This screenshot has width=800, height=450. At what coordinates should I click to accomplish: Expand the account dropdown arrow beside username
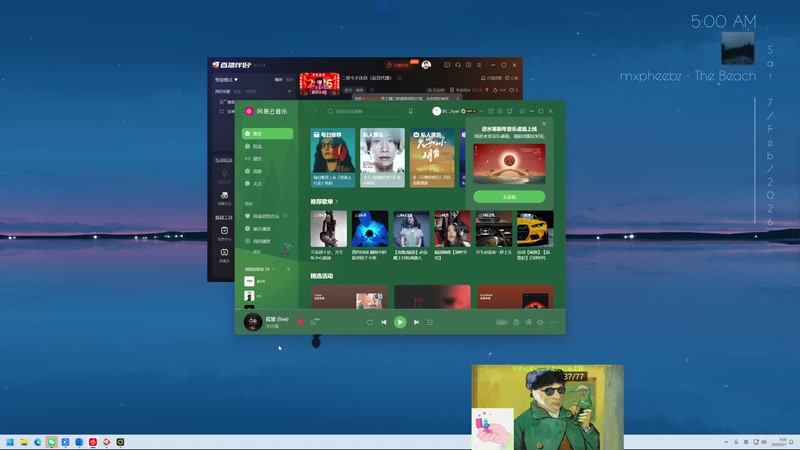pos(481,111)
